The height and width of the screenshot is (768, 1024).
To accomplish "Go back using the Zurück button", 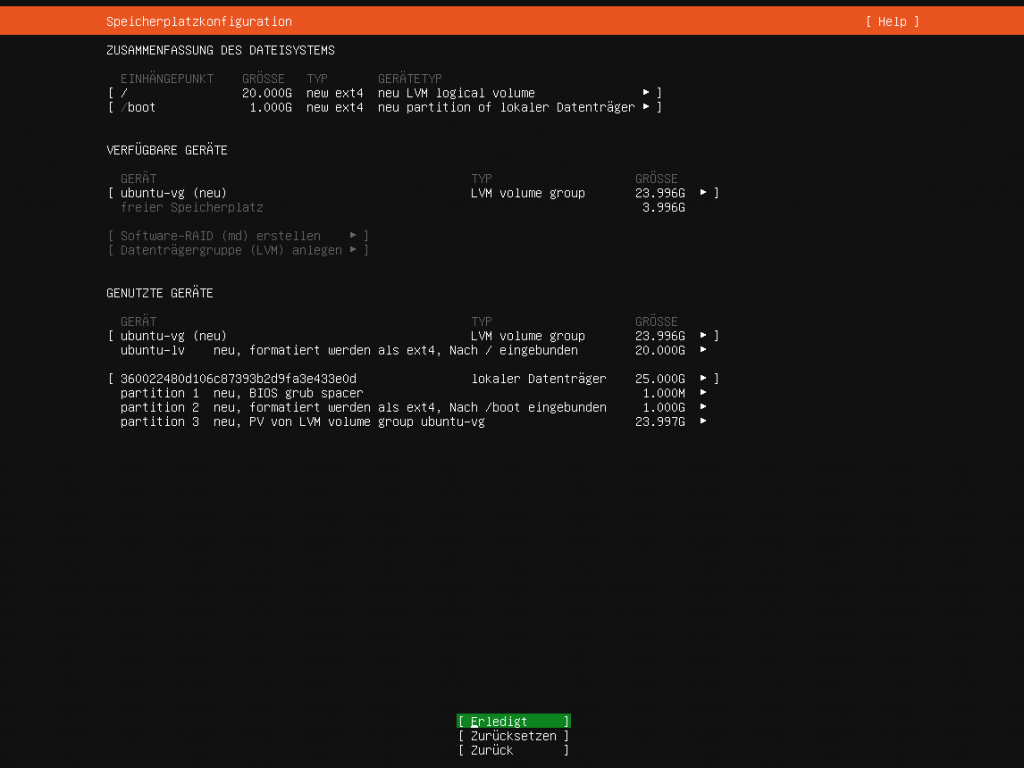I will pos(513,750).
